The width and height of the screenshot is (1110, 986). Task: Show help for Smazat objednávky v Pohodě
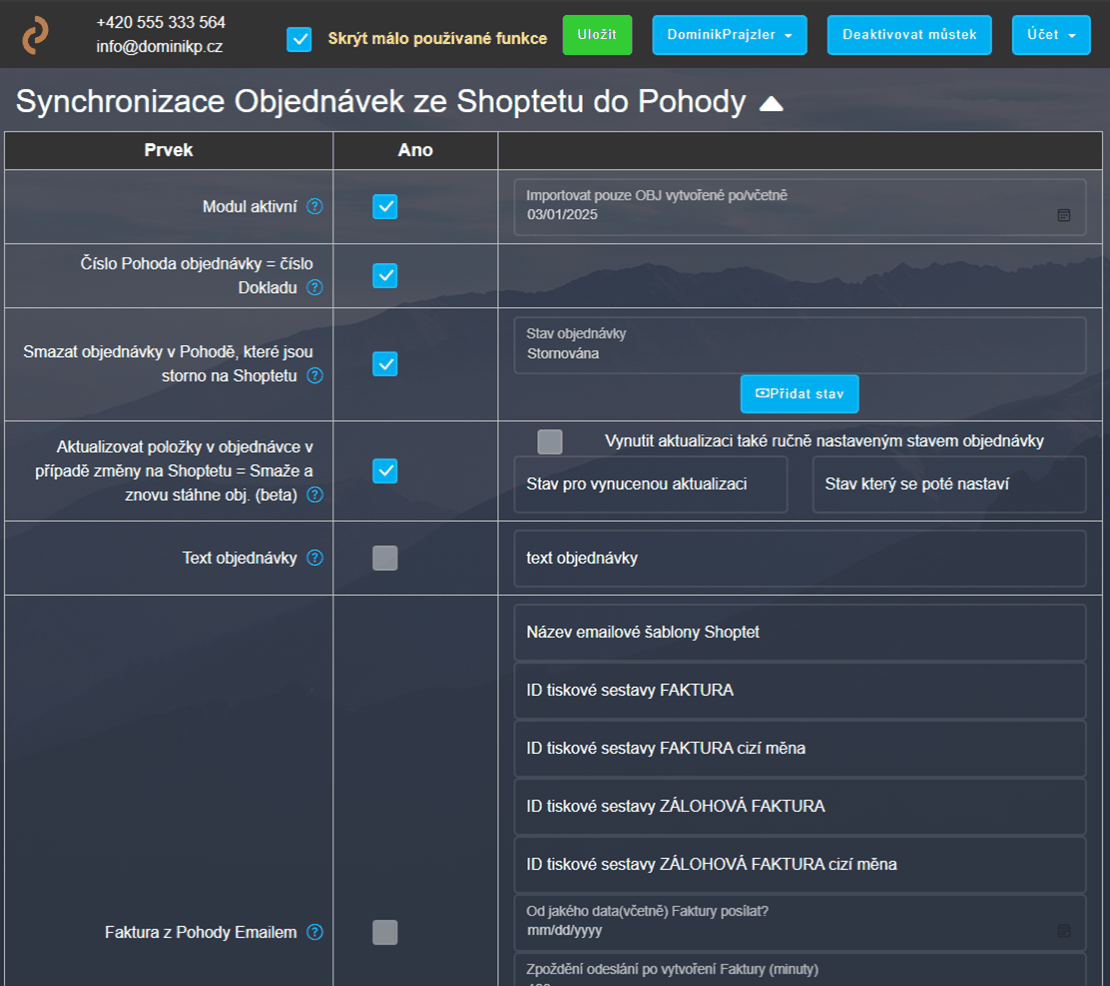click(x=314, y=375)
